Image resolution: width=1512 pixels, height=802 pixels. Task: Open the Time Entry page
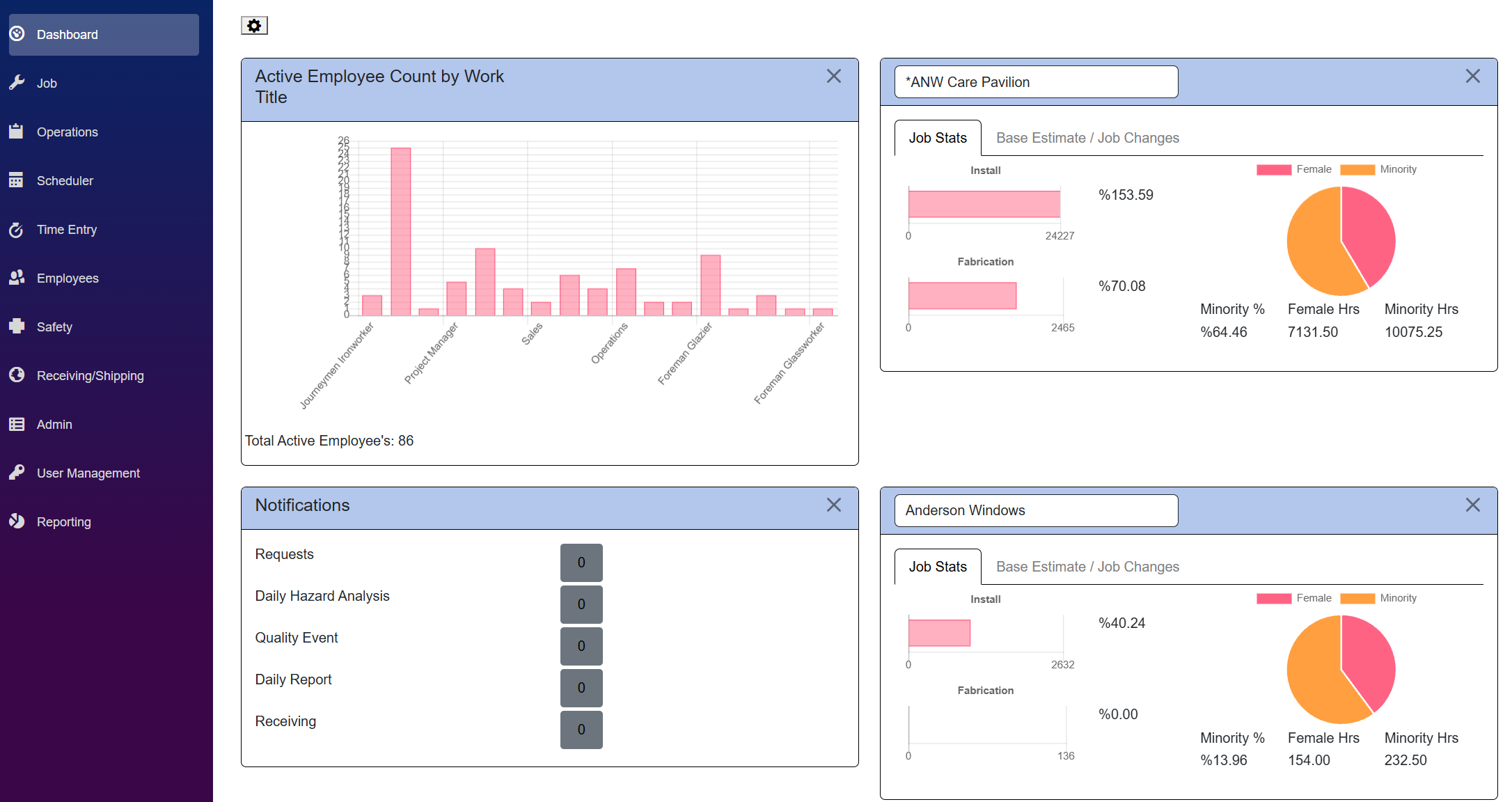[x=66, y=229]
